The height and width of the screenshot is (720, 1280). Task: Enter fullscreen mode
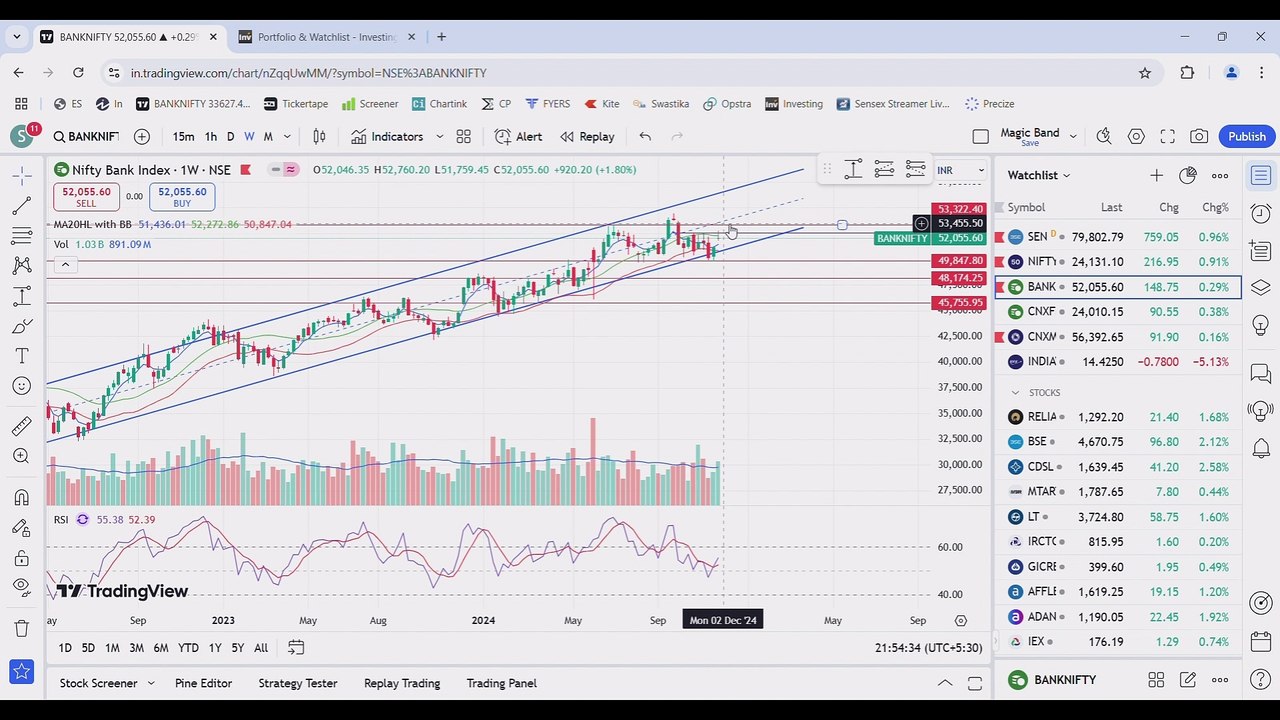pos(1167,136)
